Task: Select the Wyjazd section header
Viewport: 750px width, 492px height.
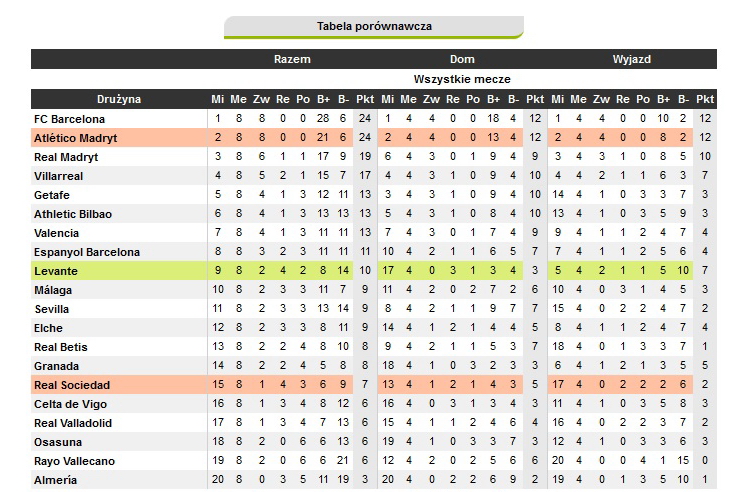Action: 632,59
